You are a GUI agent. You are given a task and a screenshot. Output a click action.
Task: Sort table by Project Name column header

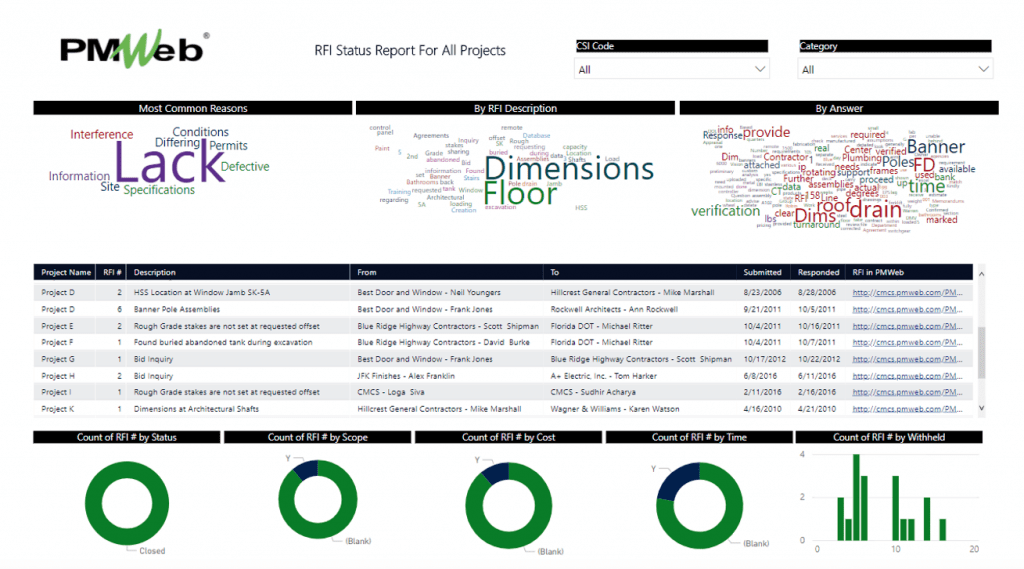65,272
